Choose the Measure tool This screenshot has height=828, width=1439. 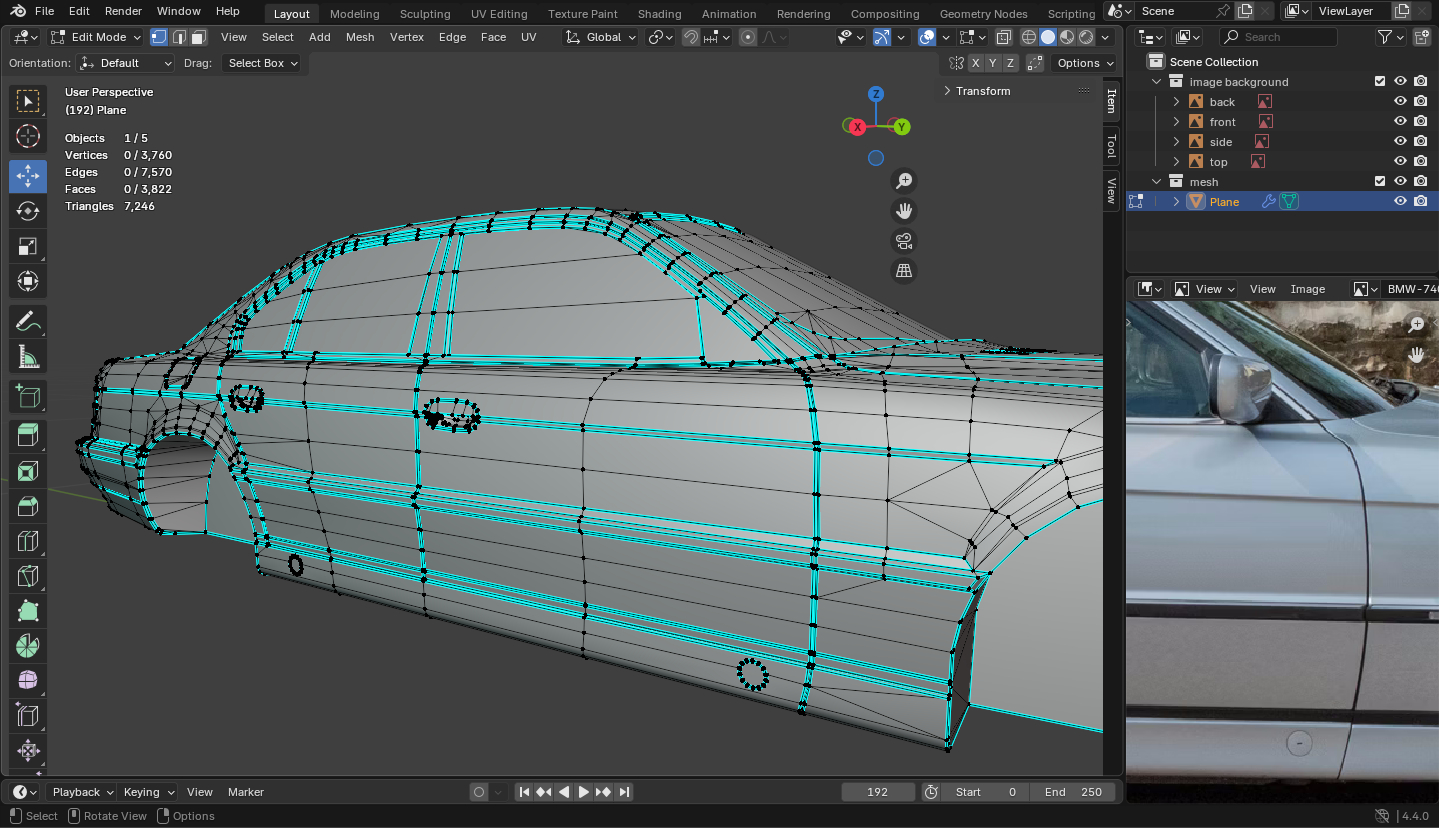pyautogui.click(x=28, y=357)
